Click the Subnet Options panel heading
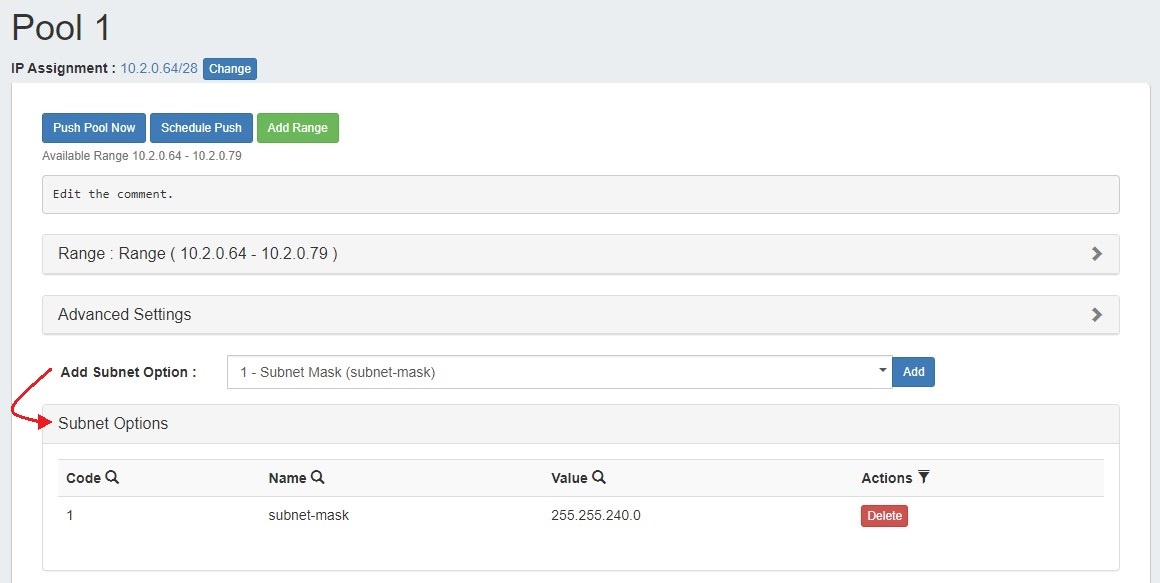This screenshot has height=583, width=1160. click(x=113, y=424)
